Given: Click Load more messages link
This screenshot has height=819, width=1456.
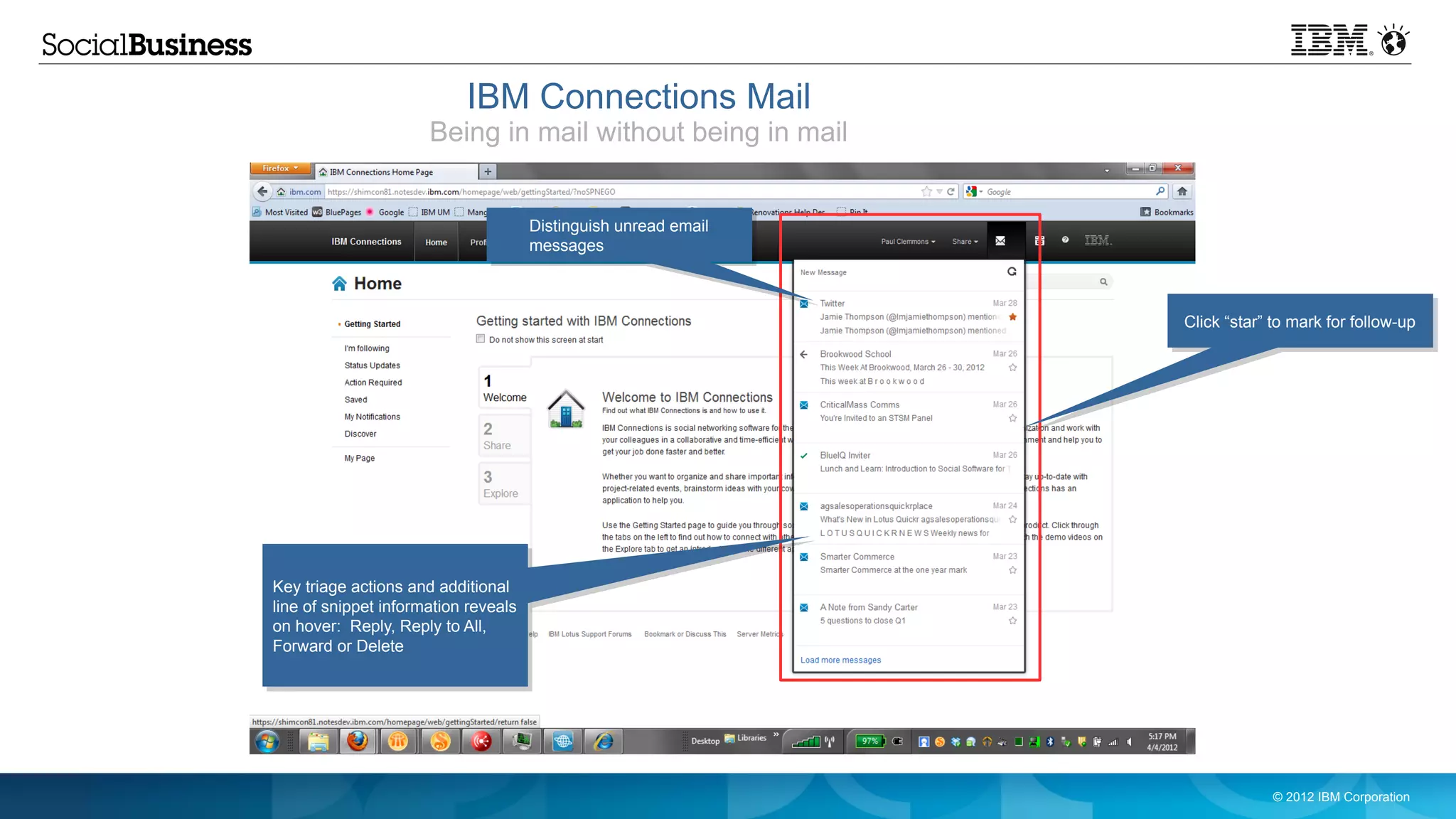Looking at the screenshot, I should [840, 660].
